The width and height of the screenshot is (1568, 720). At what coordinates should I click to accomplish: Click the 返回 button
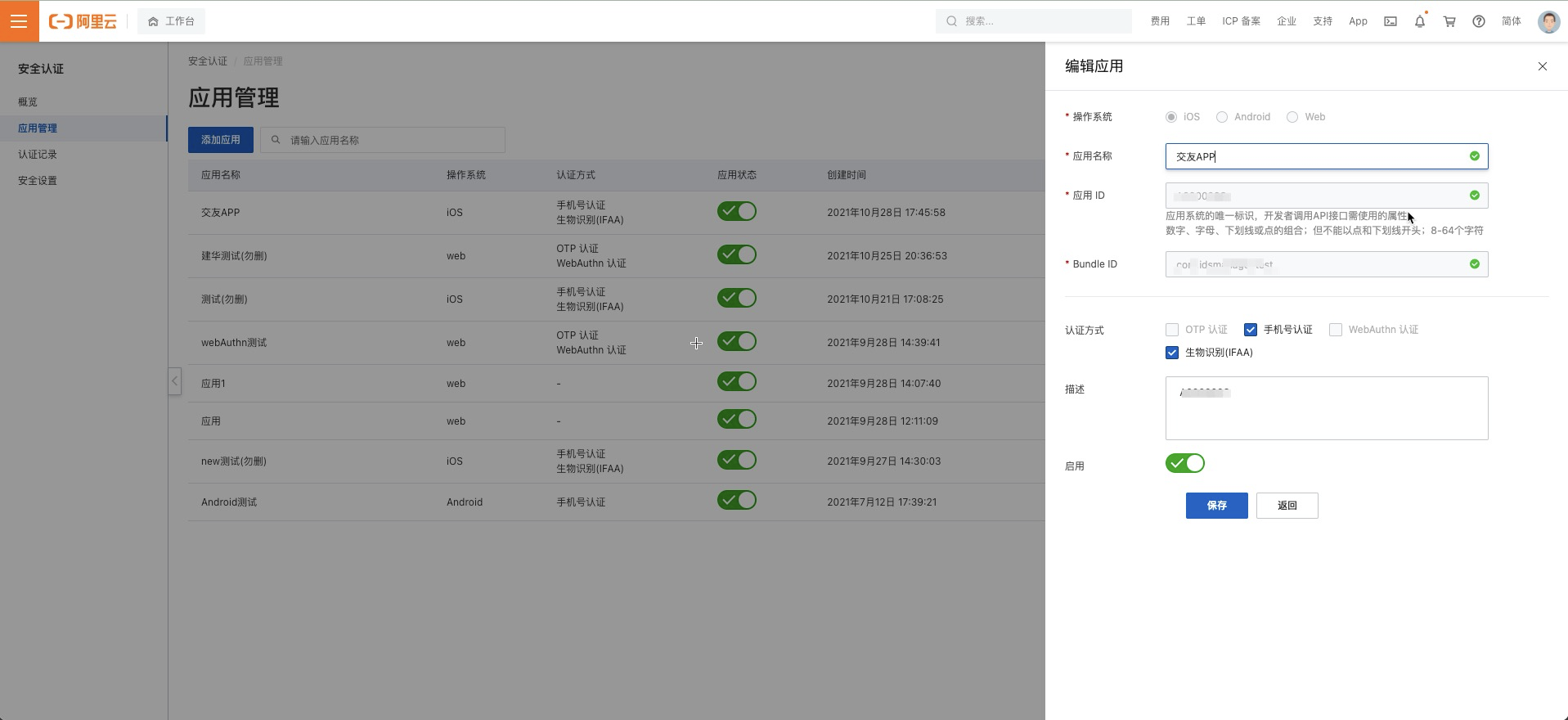[1287, 506]
